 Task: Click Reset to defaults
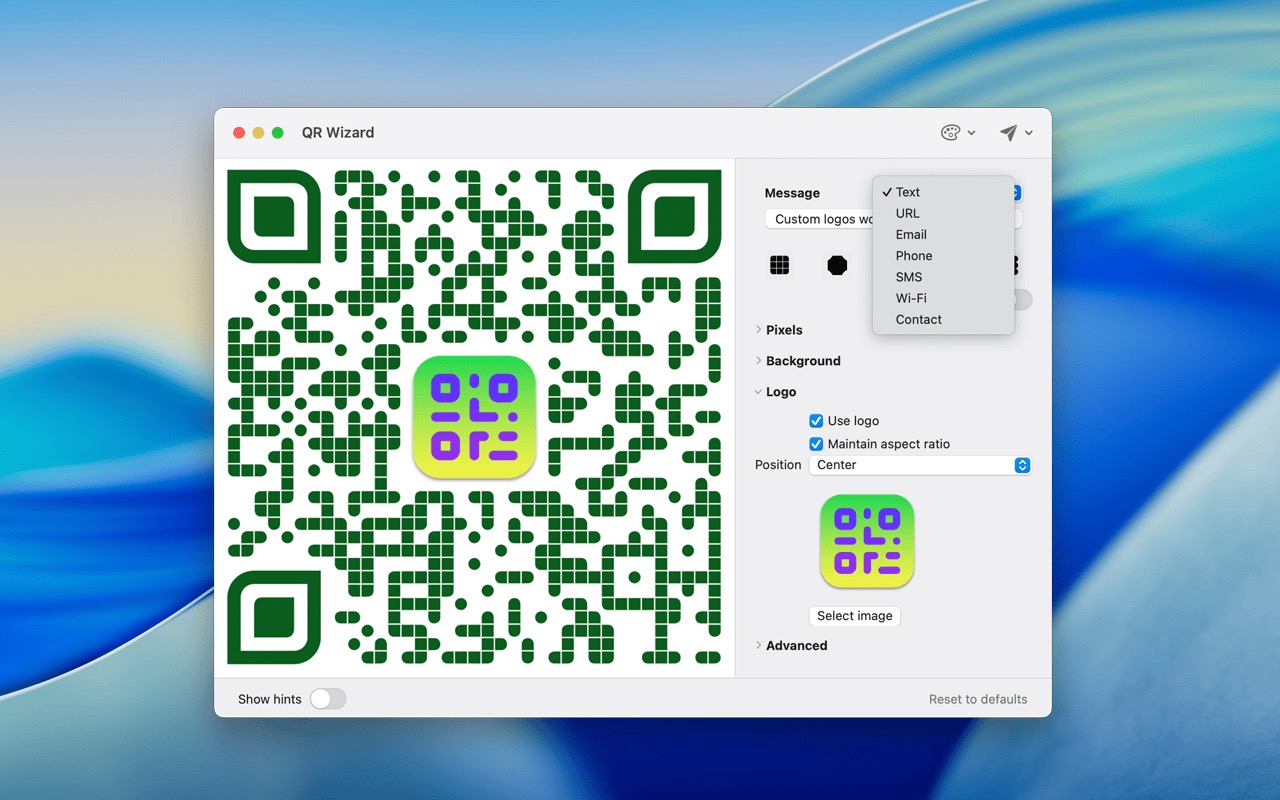[978, 699]
